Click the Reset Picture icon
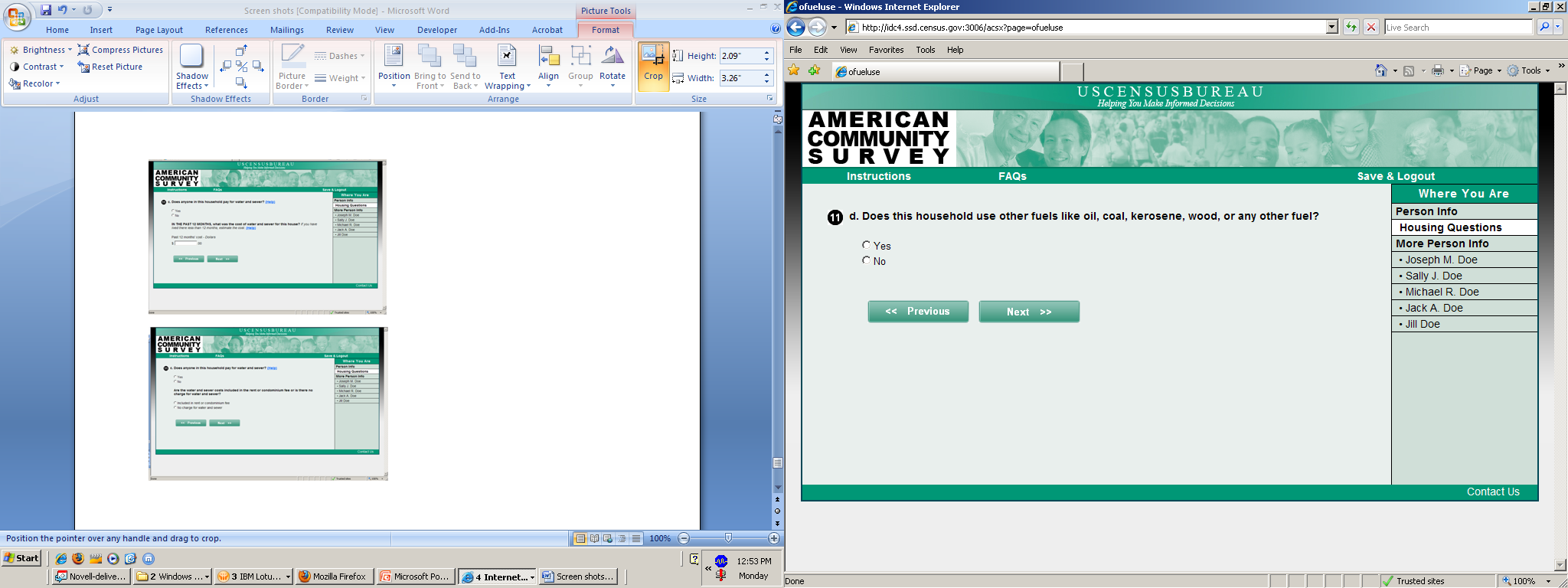This screenshot has height=588, width=1568. coord(83,67)
